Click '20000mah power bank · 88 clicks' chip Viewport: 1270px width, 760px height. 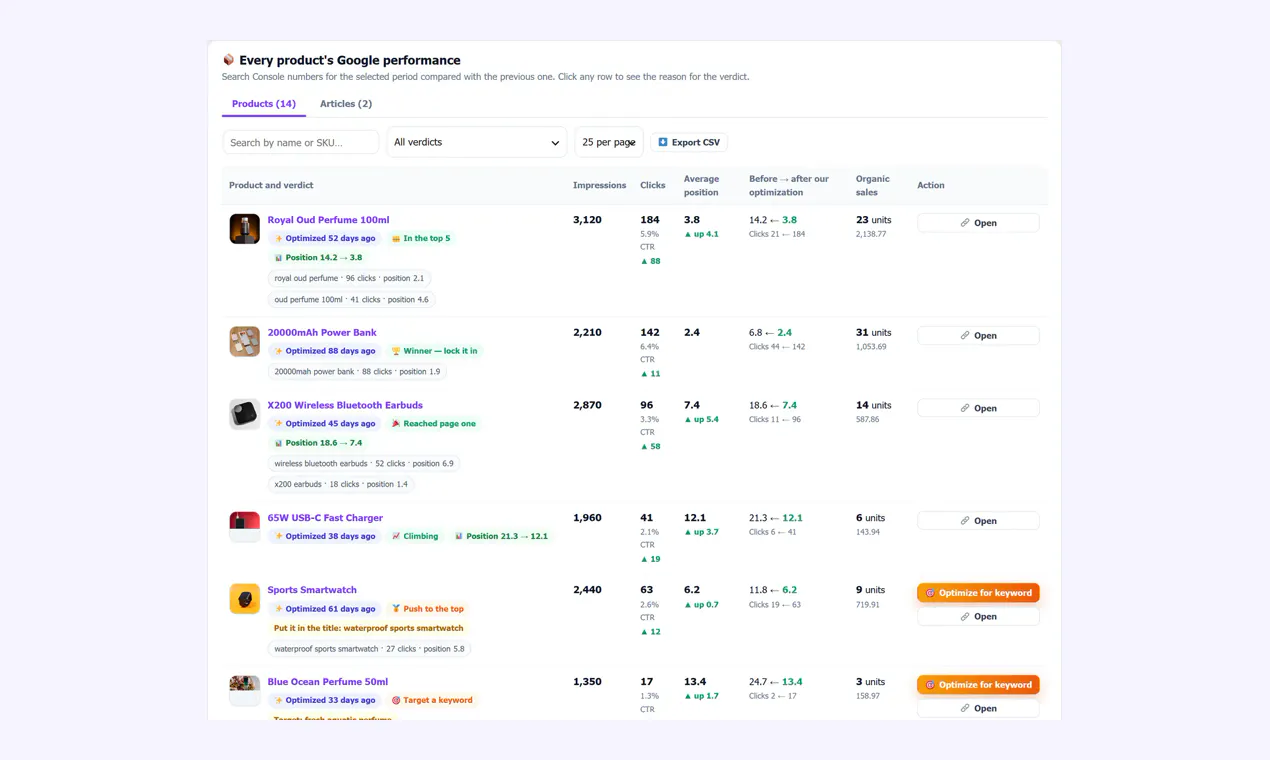[357, 371]
